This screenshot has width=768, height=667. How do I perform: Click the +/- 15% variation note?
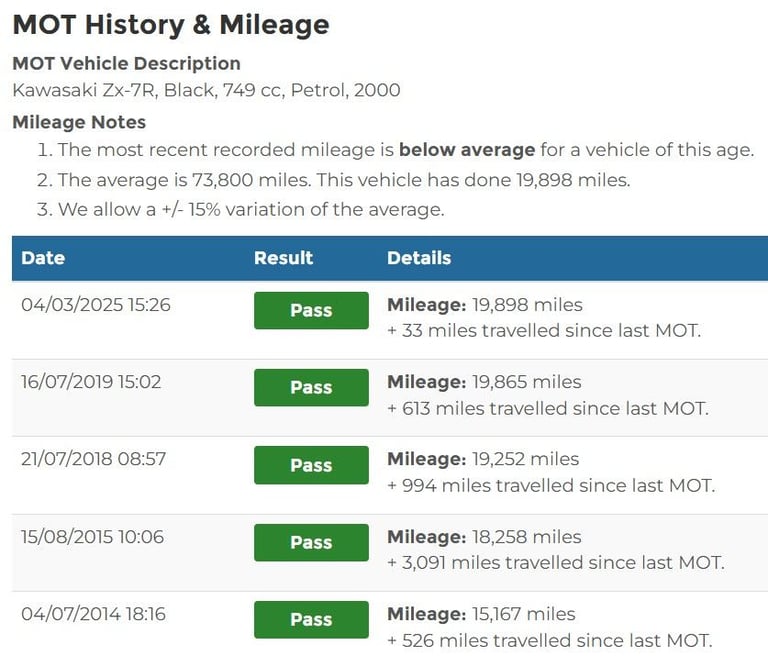(251, 210)
